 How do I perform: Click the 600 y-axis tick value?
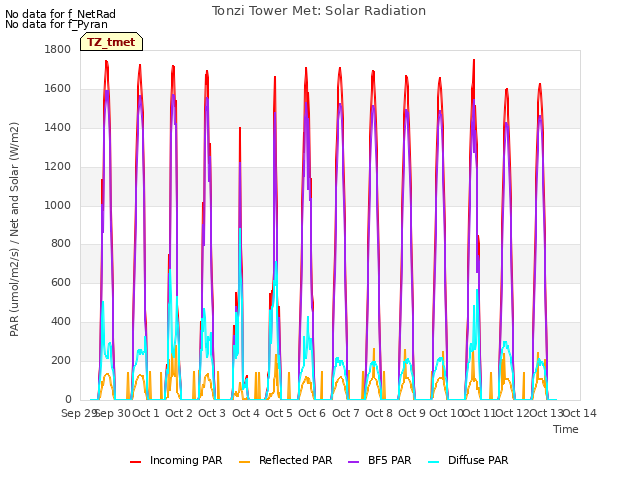click(x=61, y=282)
